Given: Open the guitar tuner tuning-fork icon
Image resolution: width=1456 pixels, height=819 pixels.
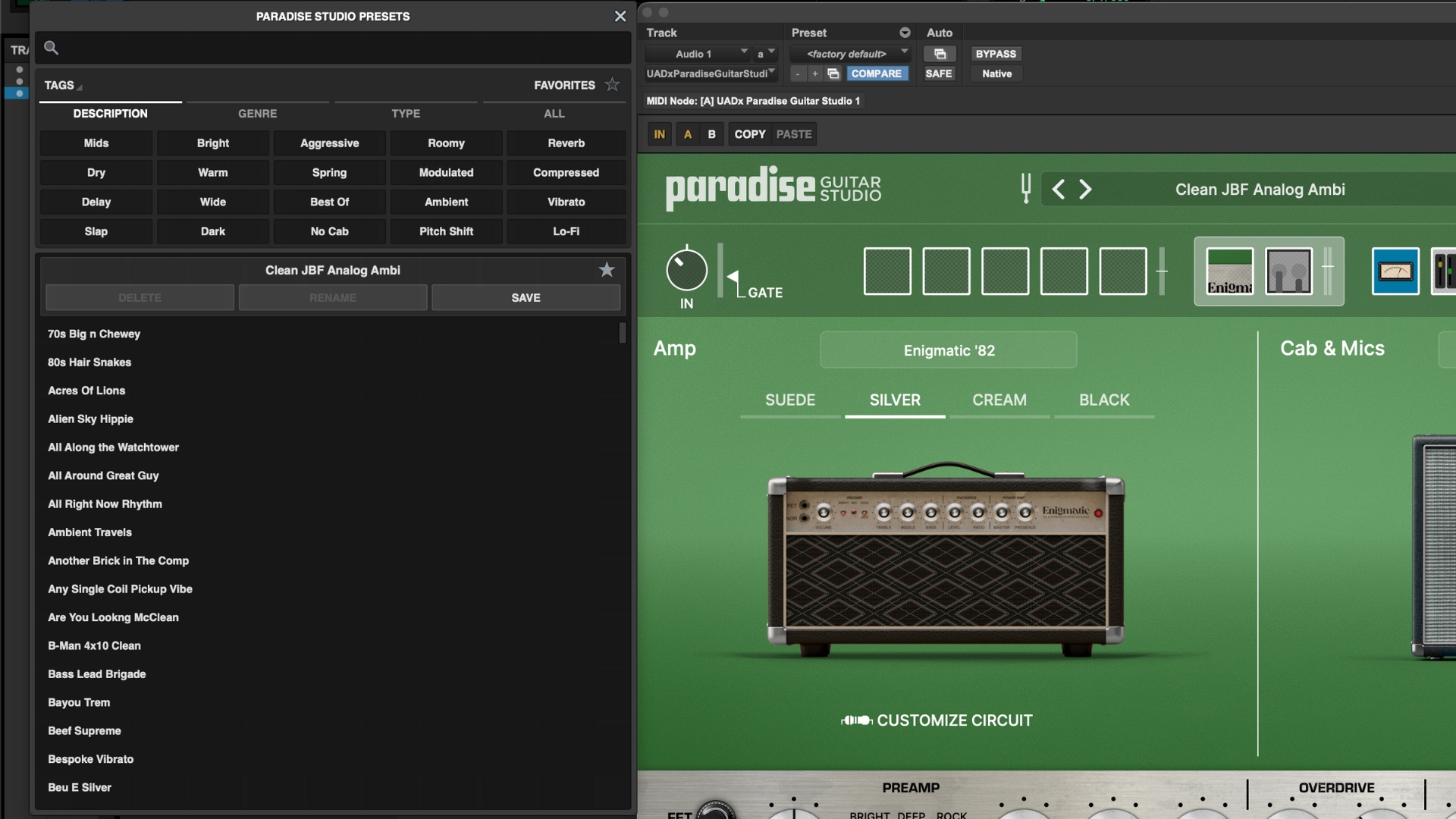Looking at the screenshot, I should tap(1025, 189).
